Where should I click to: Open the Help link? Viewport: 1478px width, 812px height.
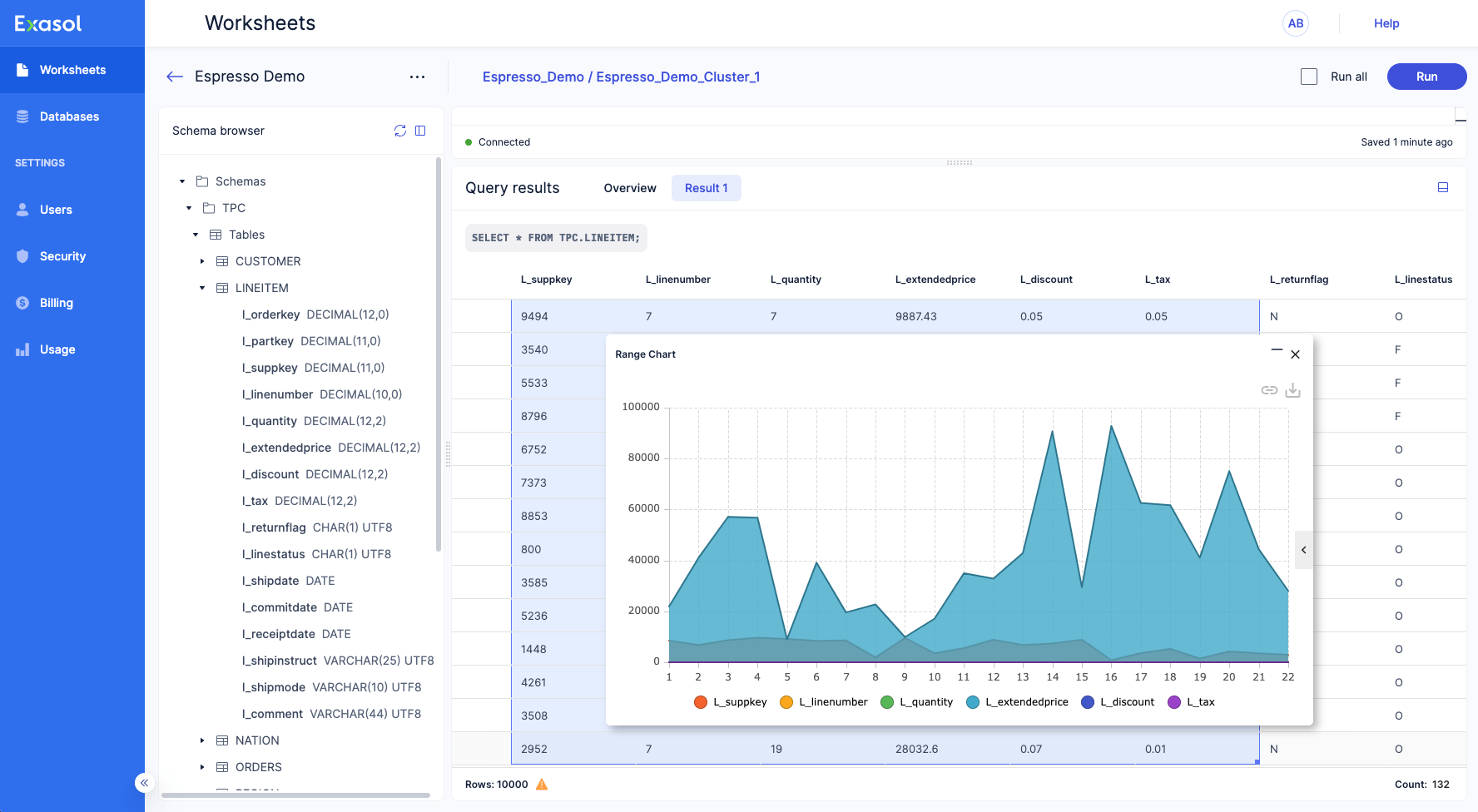point(1386,23)
